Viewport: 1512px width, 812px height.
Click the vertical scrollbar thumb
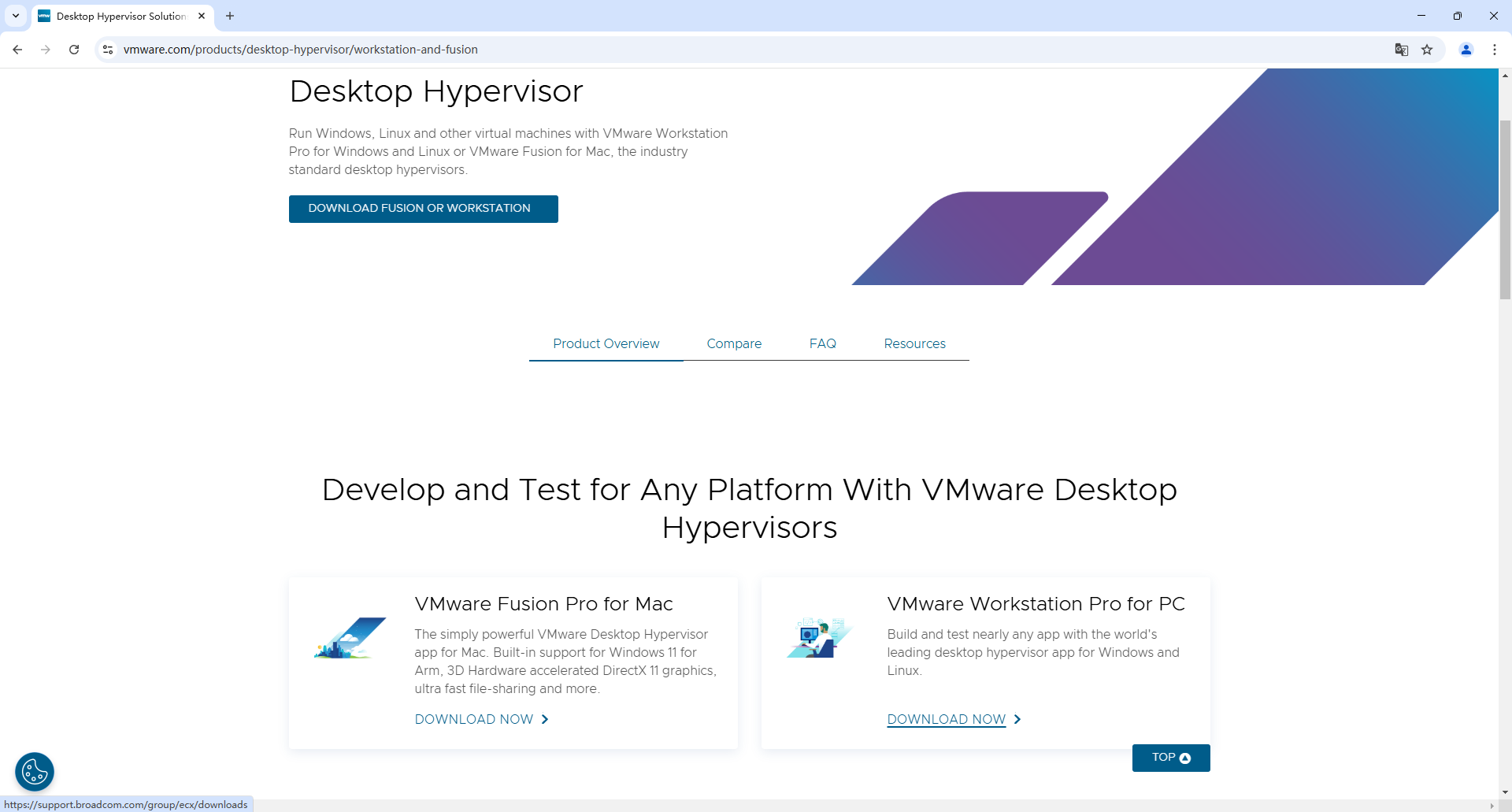point(1505,209)
